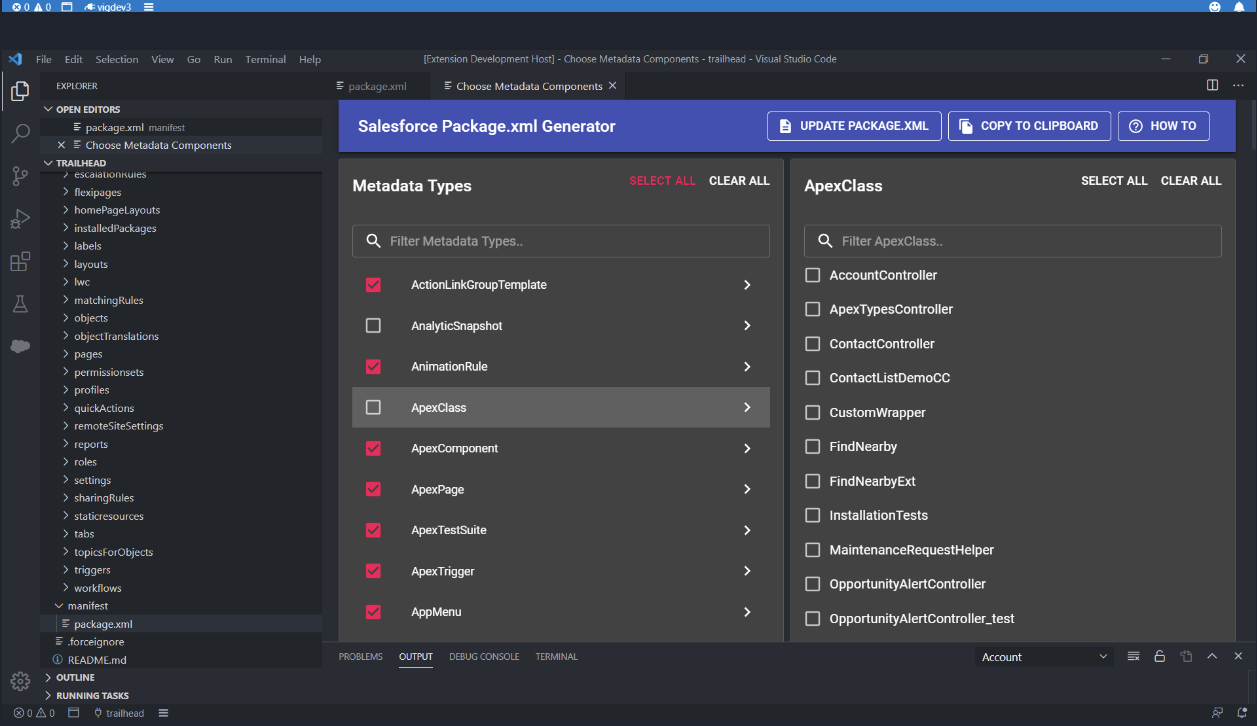
Task: Open the Account output channel dropdown
Action: (1045, 657)
